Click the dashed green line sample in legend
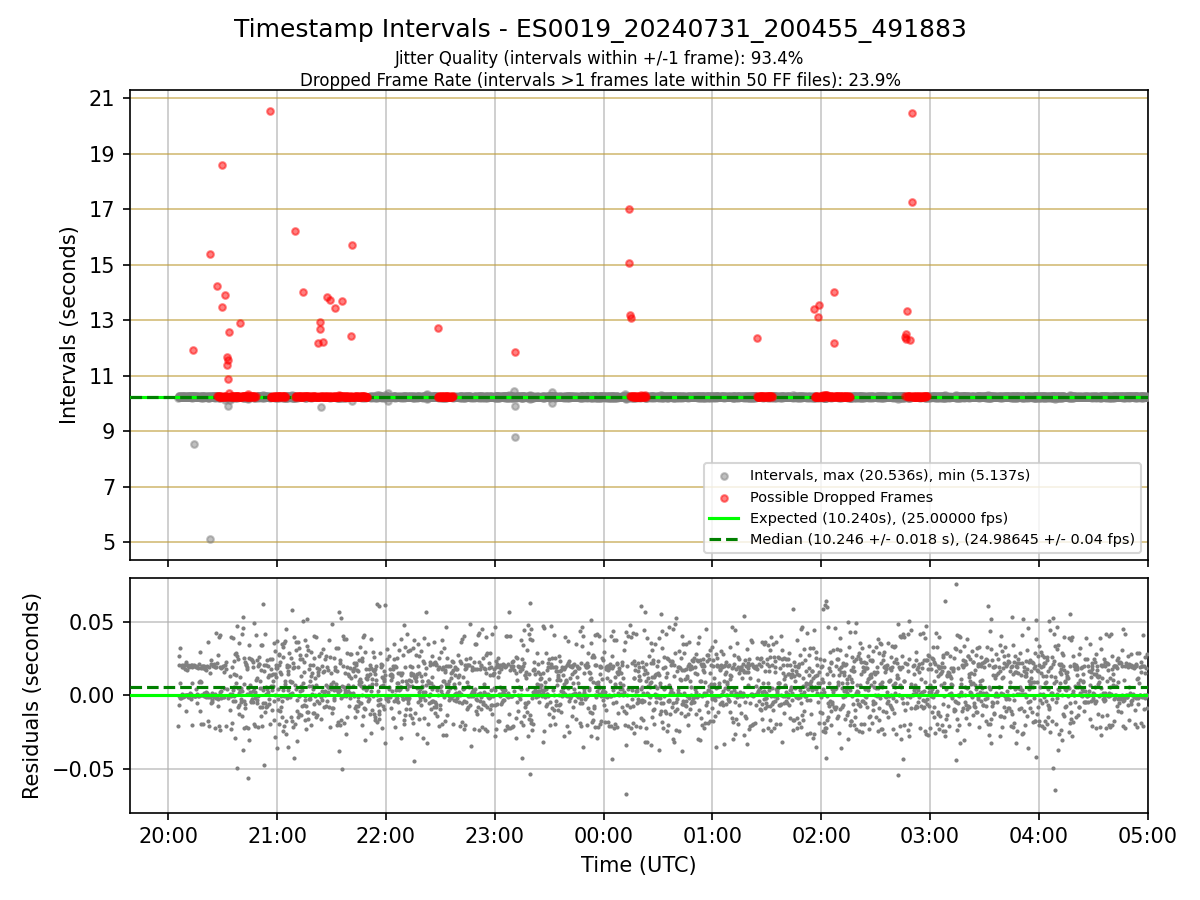 point(724,540)
